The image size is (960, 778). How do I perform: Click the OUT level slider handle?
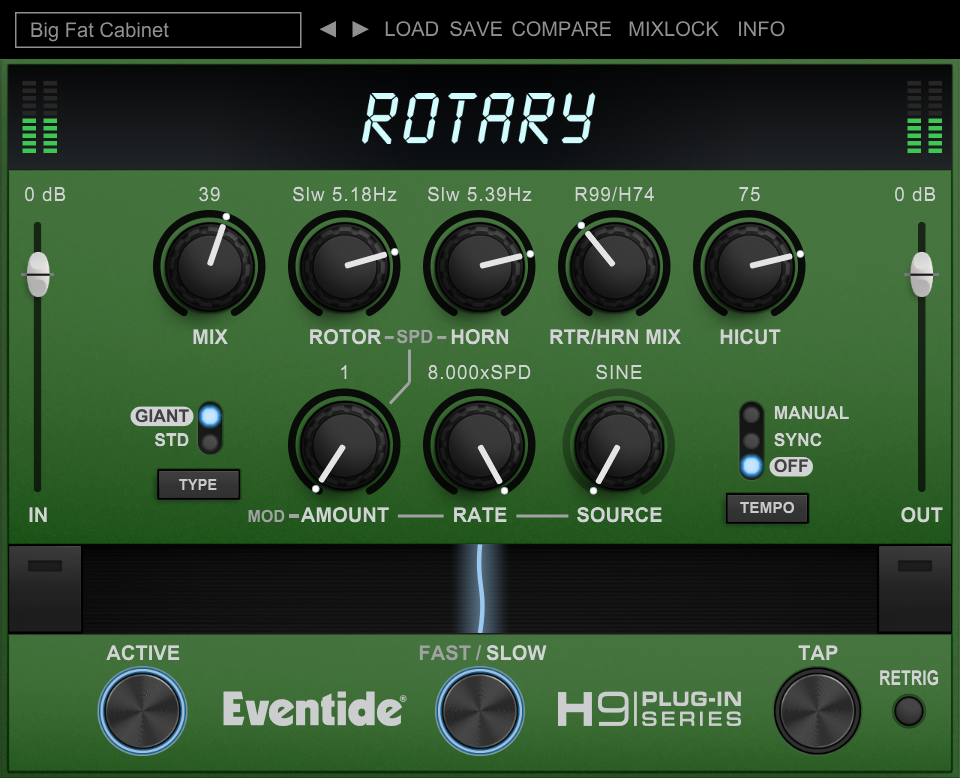[921, 274]
